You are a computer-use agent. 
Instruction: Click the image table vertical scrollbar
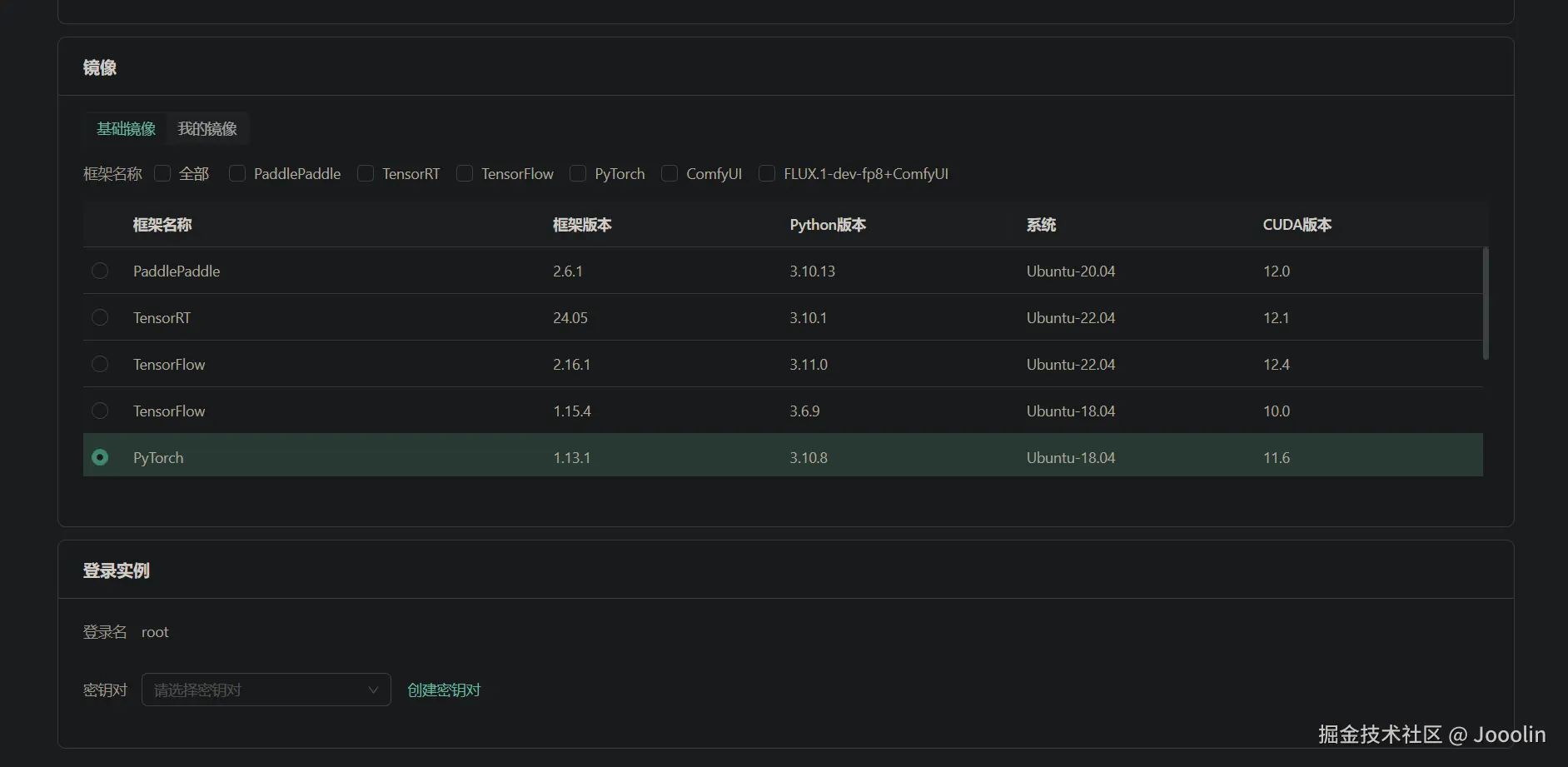click(1486, 303)
